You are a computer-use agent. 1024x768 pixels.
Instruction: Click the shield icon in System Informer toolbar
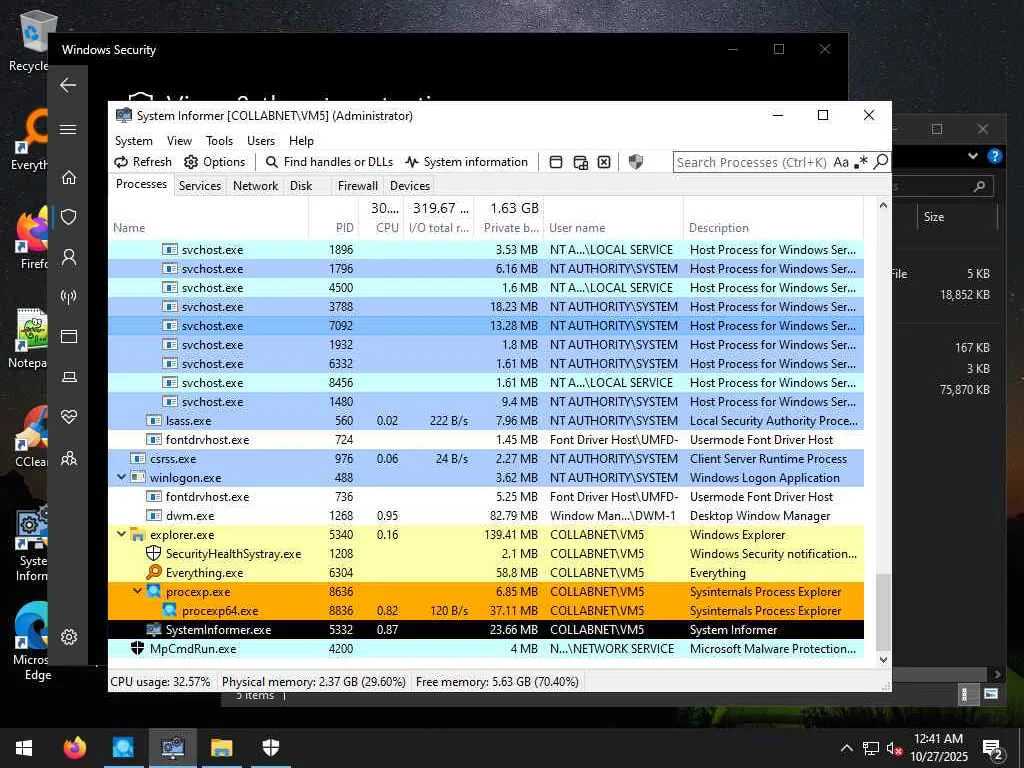point(635,162)
